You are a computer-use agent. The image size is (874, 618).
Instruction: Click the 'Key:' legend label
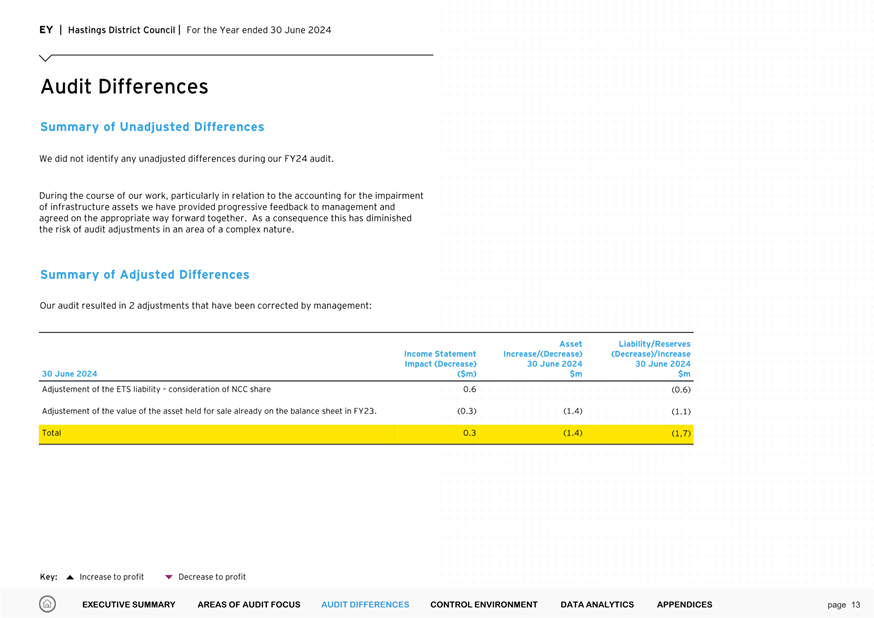48,577
